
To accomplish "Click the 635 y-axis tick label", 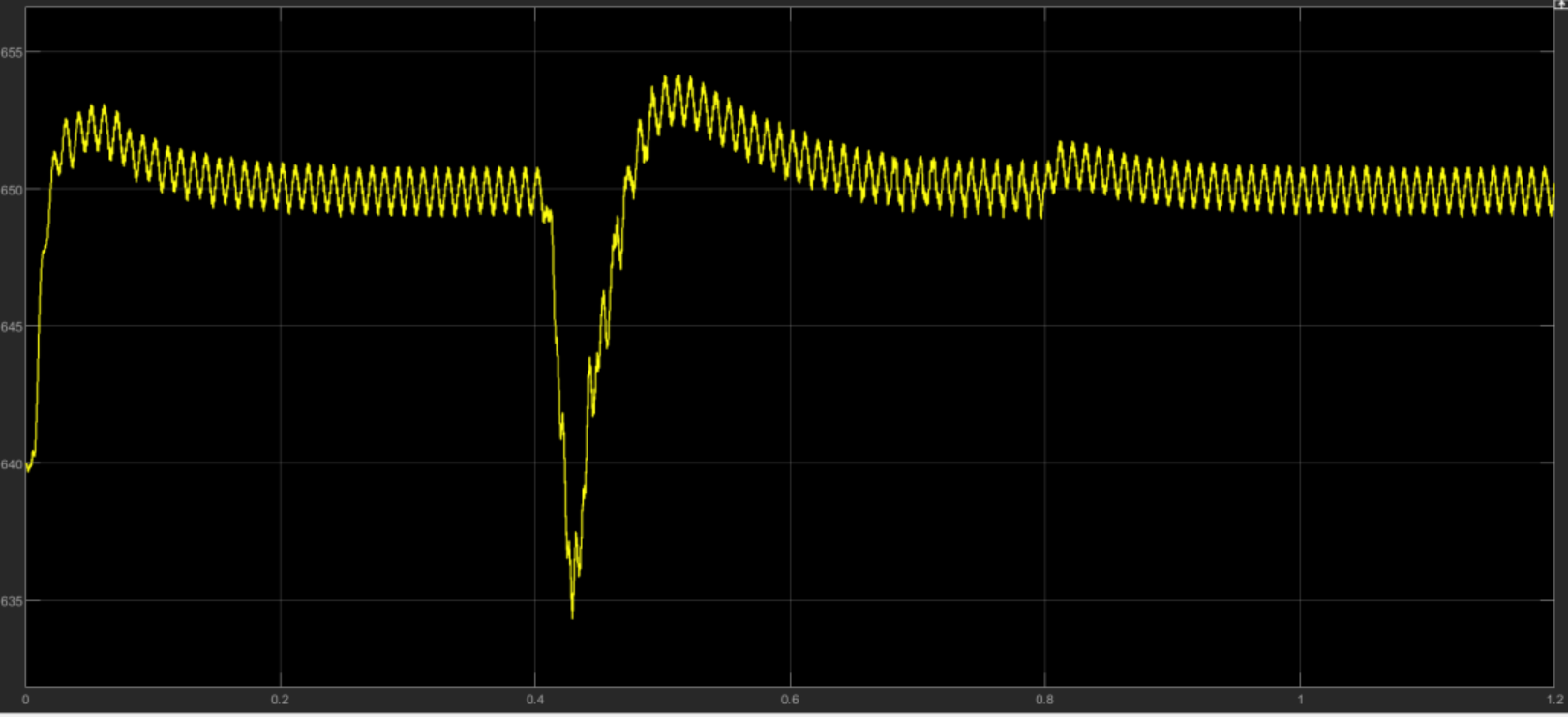I will point(11,602).
